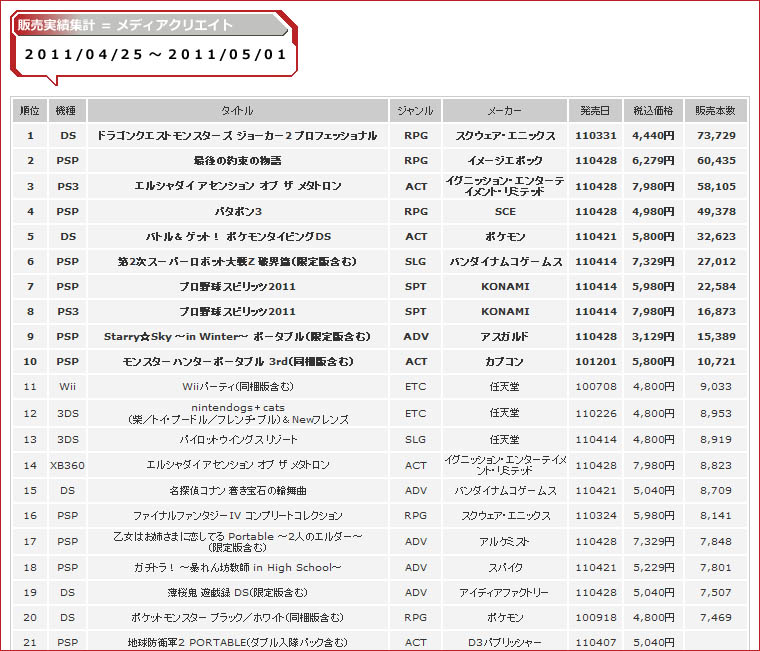Select title Wiiパーティ(同梱版含む)
The width and height of the screenshot is (760, 651).
point(238,387)
